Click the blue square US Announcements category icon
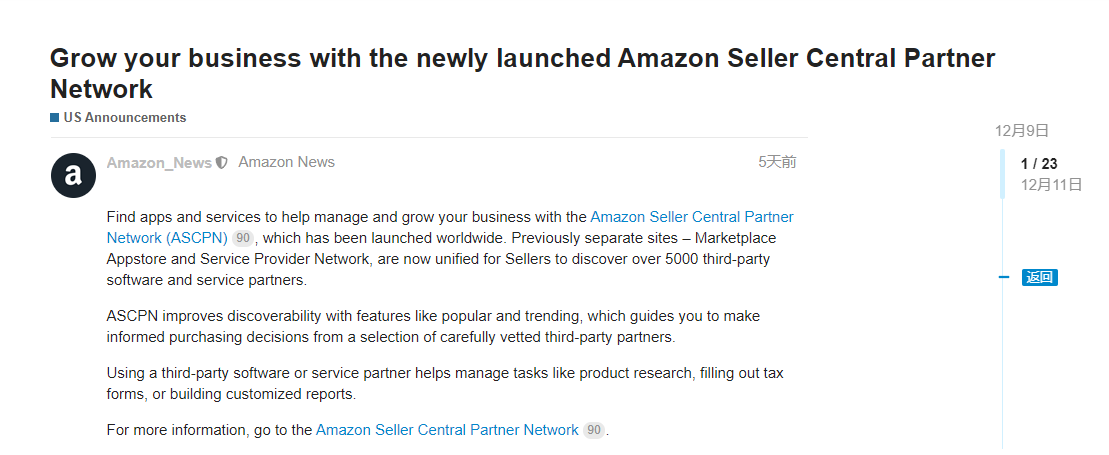 click(x=55, y=118)
